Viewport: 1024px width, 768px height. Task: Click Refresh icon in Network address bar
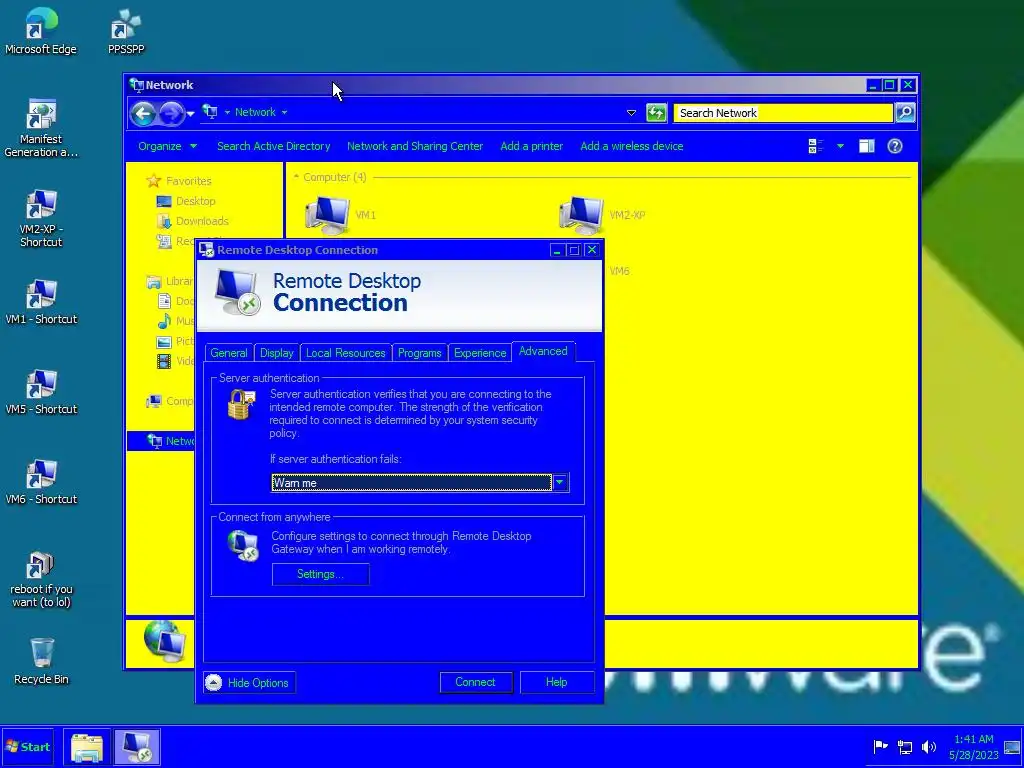click(x=656, y=113)
